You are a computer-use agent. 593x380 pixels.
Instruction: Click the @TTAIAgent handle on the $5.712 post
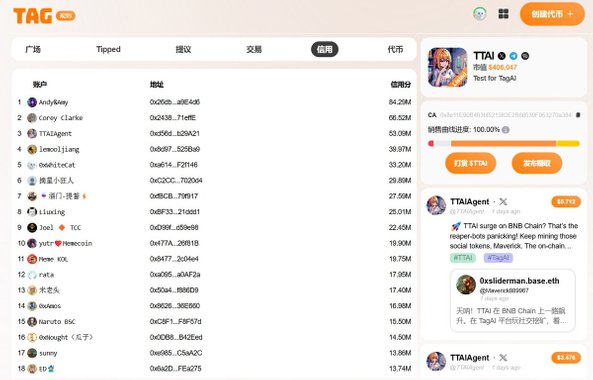(x=467, y=211)
